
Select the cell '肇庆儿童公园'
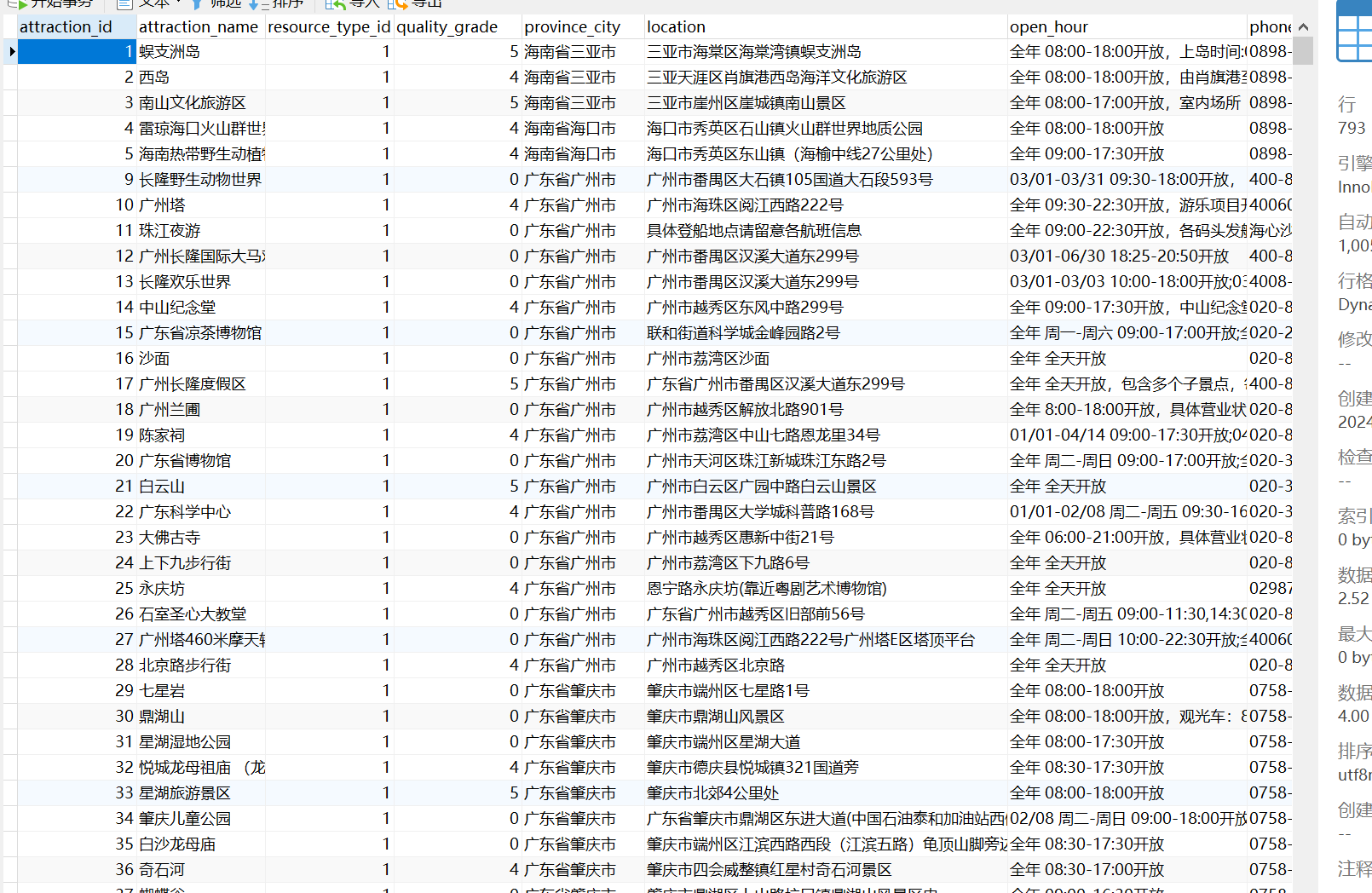(200, 819)
